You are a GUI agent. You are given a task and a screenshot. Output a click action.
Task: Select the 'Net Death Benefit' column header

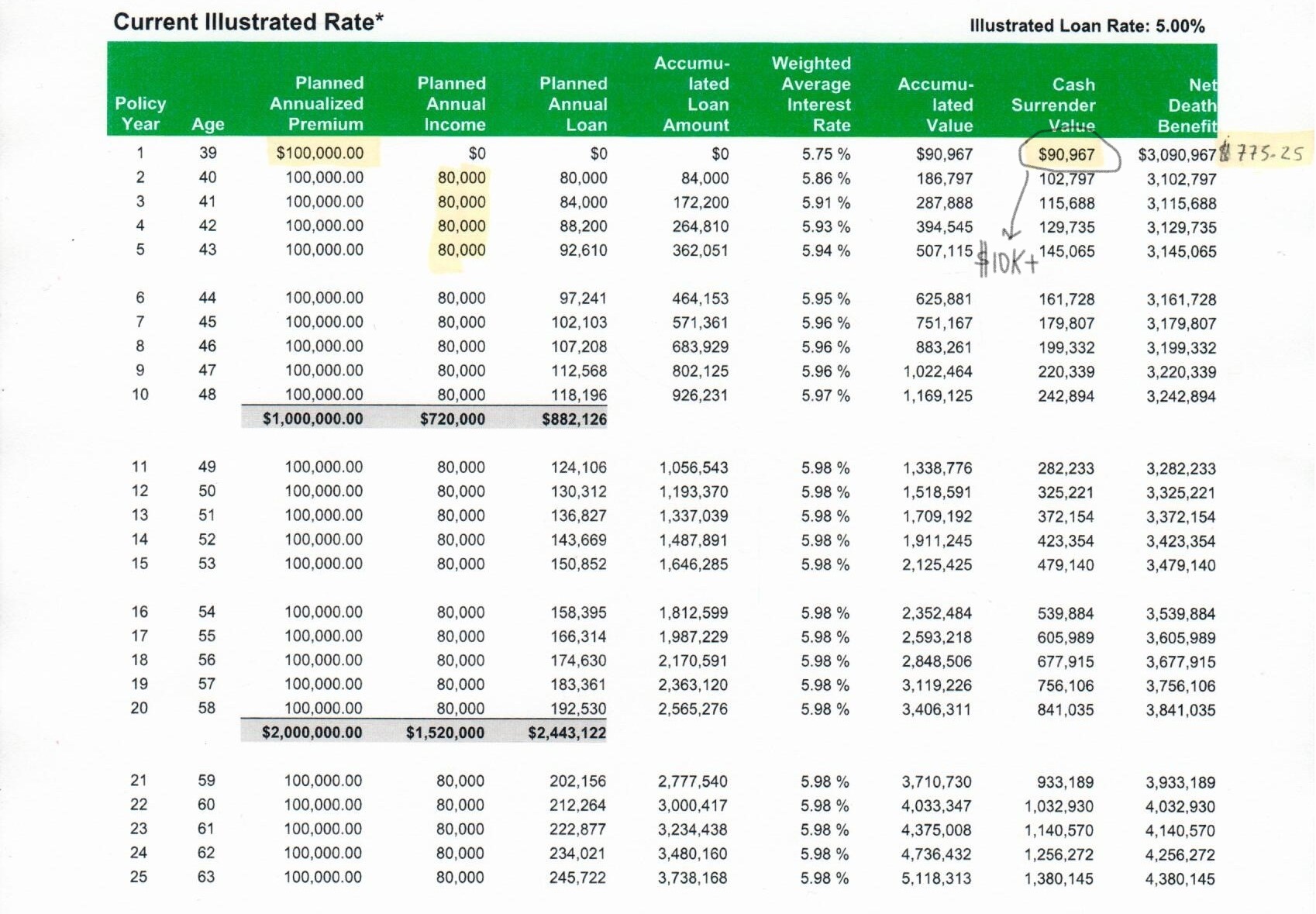(x=1189, y=105)
